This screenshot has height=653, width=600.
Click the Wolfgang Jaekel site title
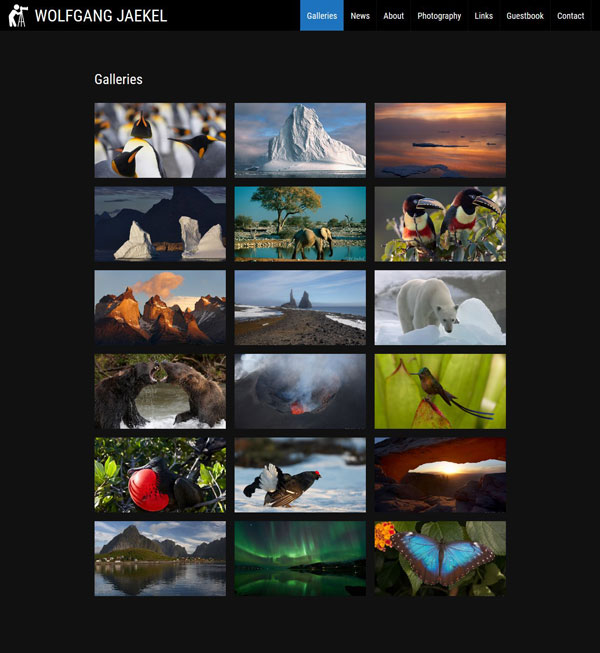click(101, 16)
